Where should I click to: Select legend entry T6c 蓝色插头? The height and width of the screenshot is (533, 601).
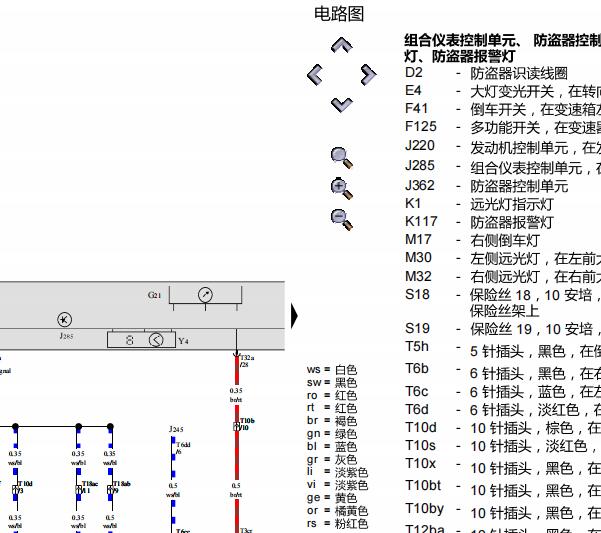[x=503, y=392]
